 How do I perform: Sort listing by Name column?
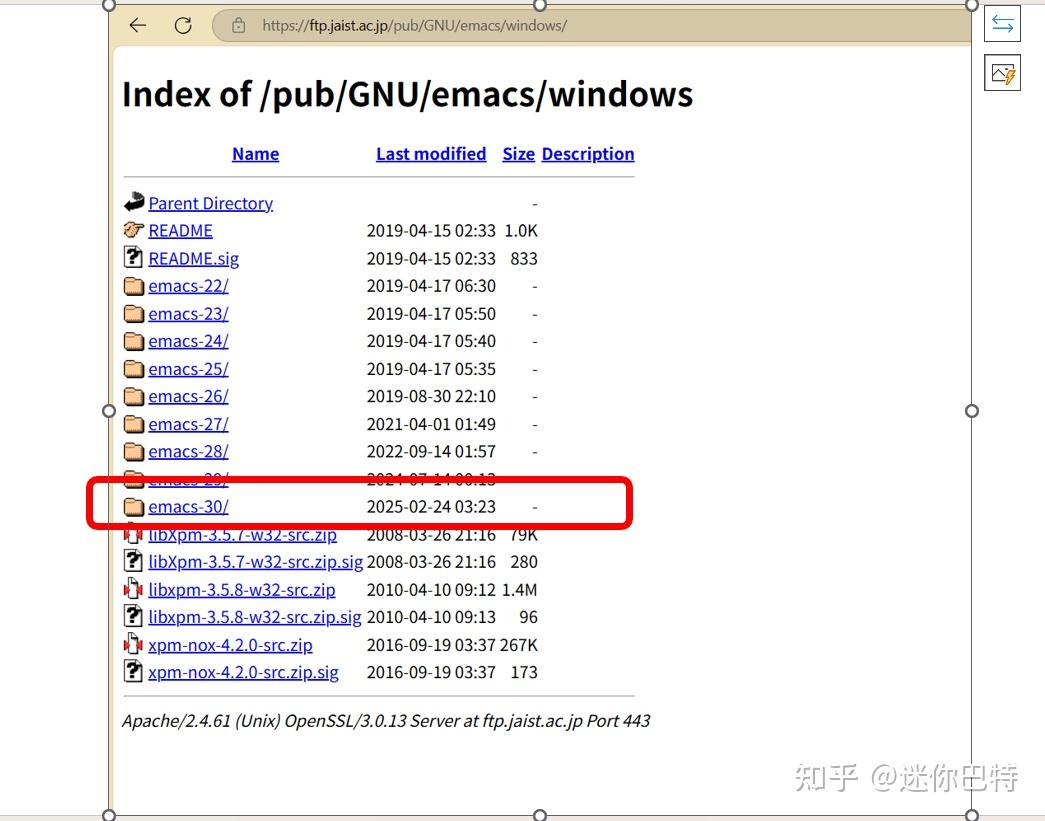click(x=255, y=153)
